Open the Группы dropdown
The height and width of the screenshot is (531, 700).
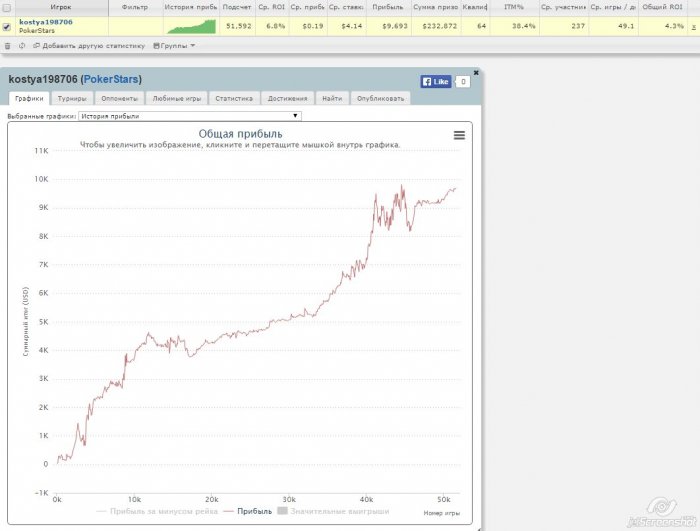point(174,46)
